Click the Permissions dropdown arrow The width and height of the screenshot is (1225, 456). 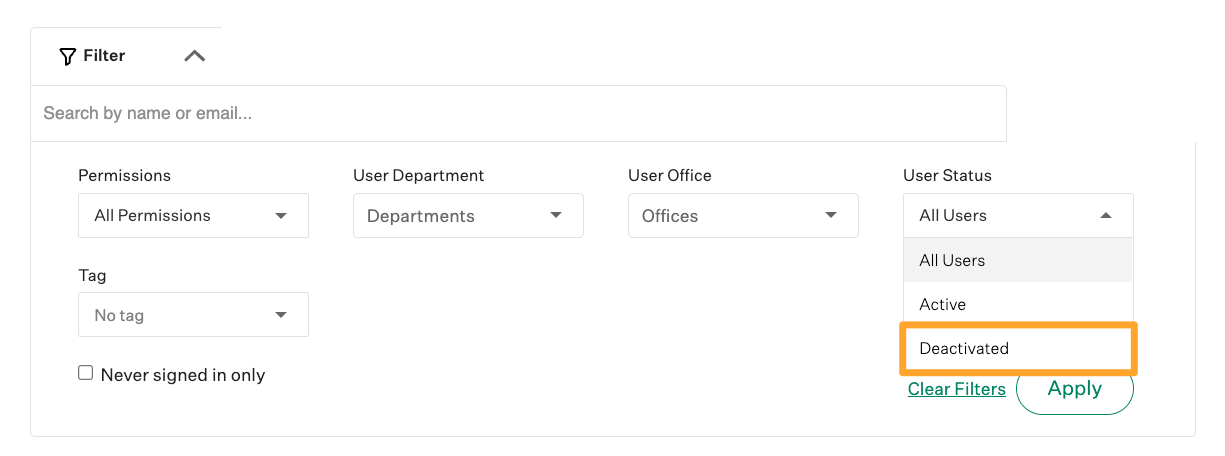click(x=281, y=215)
